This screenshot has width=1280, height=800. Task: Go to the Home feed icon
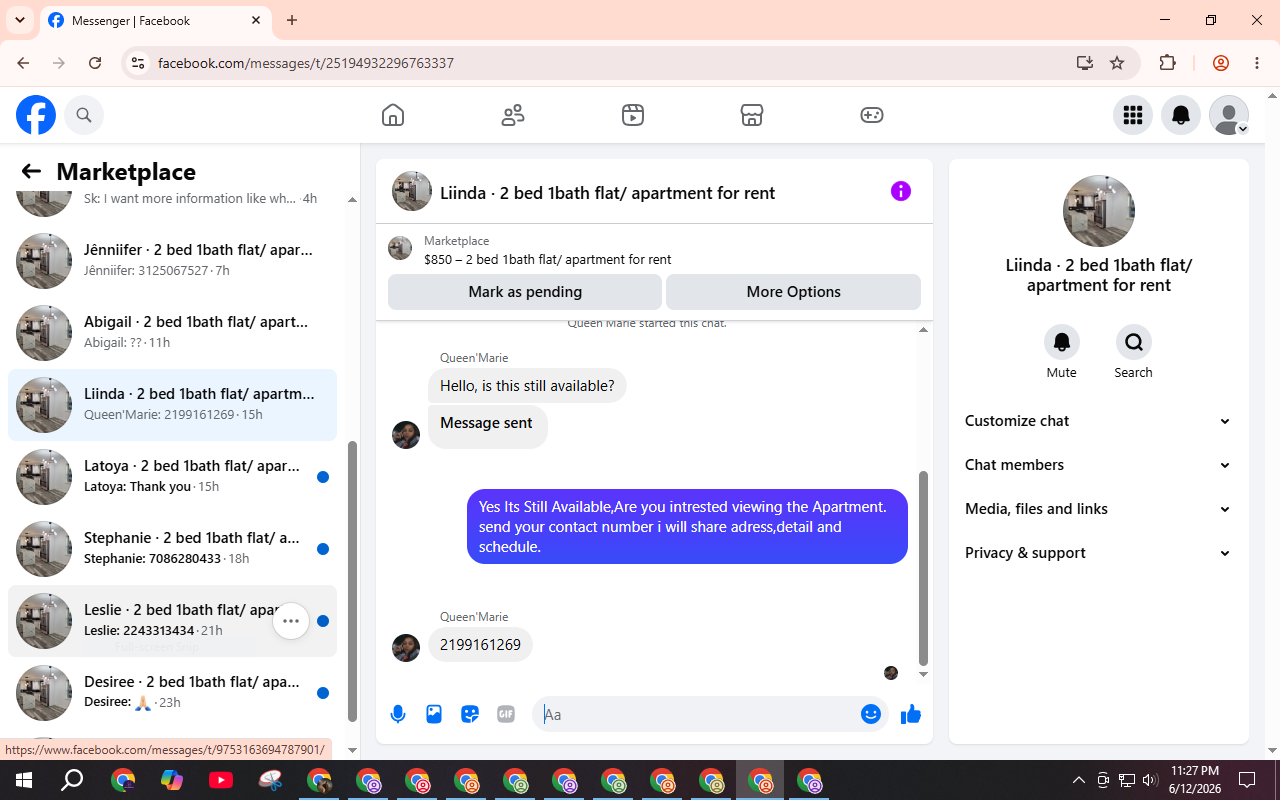(x=393, y=115)
